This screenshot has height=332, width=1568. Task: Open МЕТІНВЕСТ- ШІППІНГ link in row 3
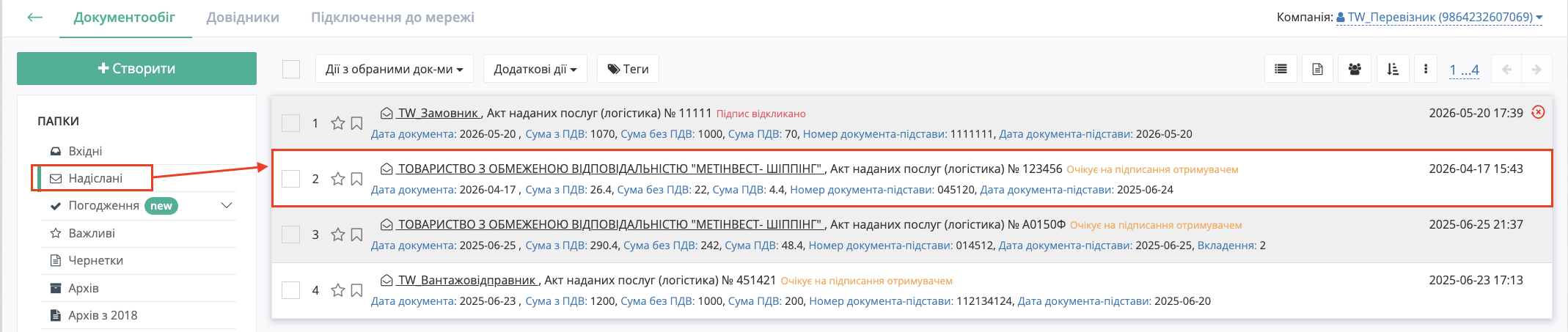(610, 224)
